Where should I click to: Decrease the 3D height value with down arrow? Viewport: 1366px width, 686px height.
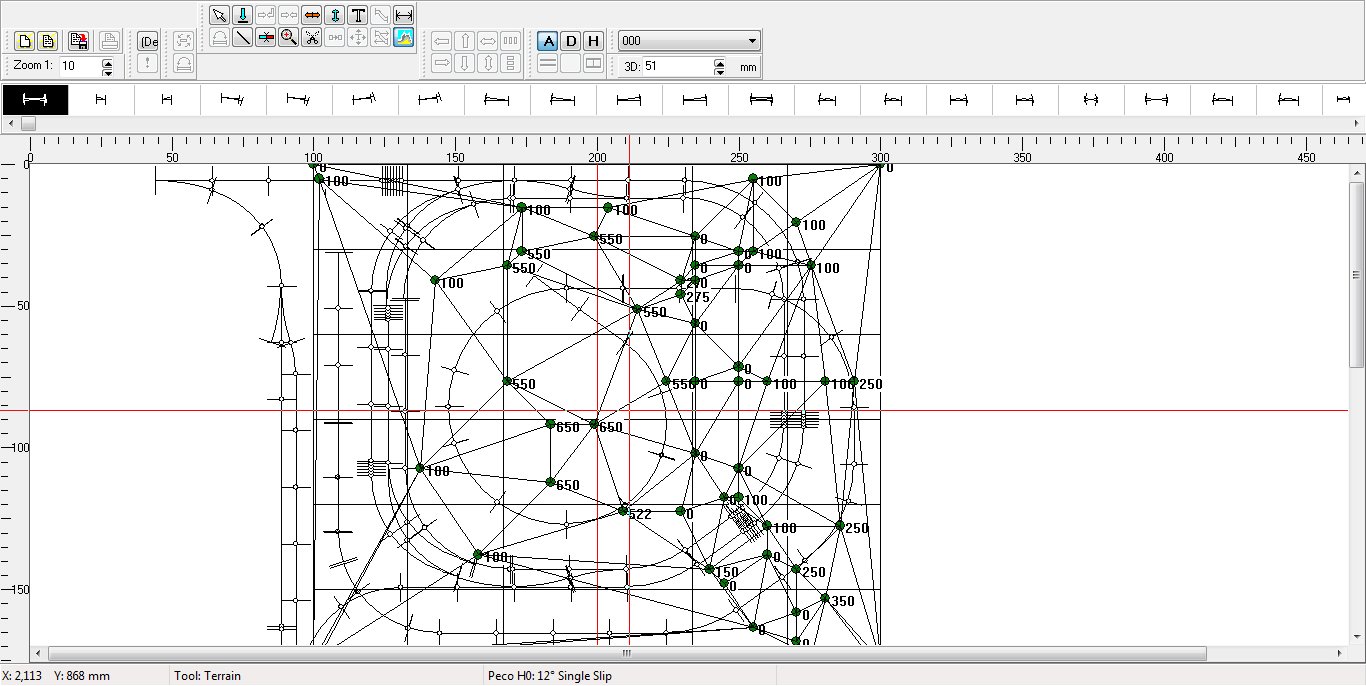point(719,71)
